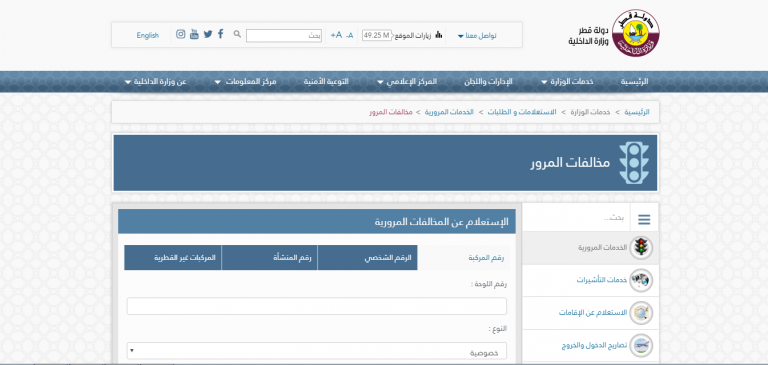Expand the خدمات الوزارة navigation menu
This screenshot has width=768, height=365.
[x=567, y=82]
